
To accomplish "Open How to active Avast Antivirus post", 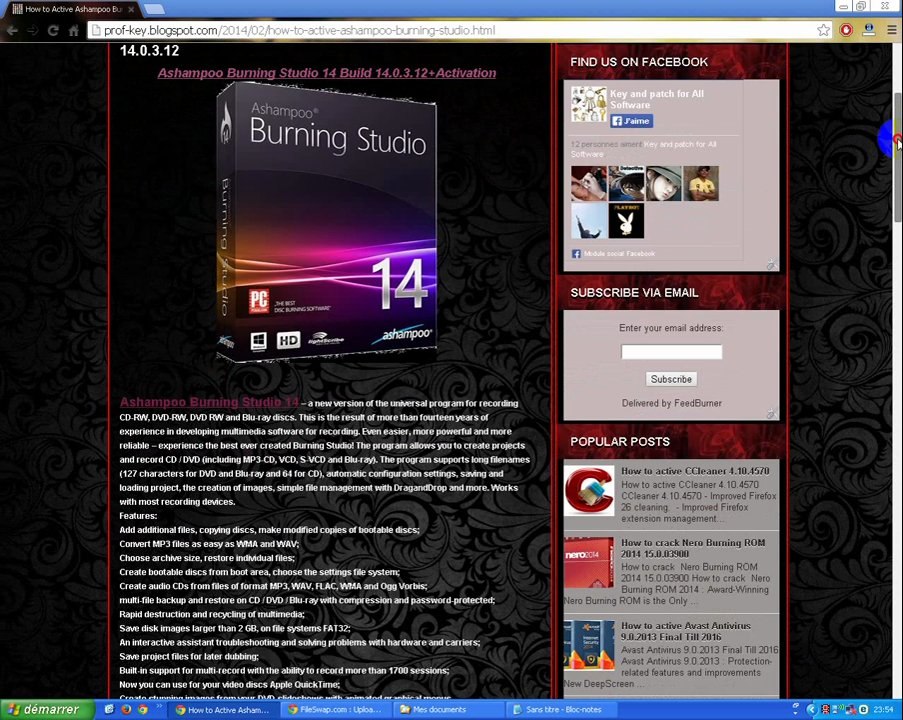I will click(686, 631).
